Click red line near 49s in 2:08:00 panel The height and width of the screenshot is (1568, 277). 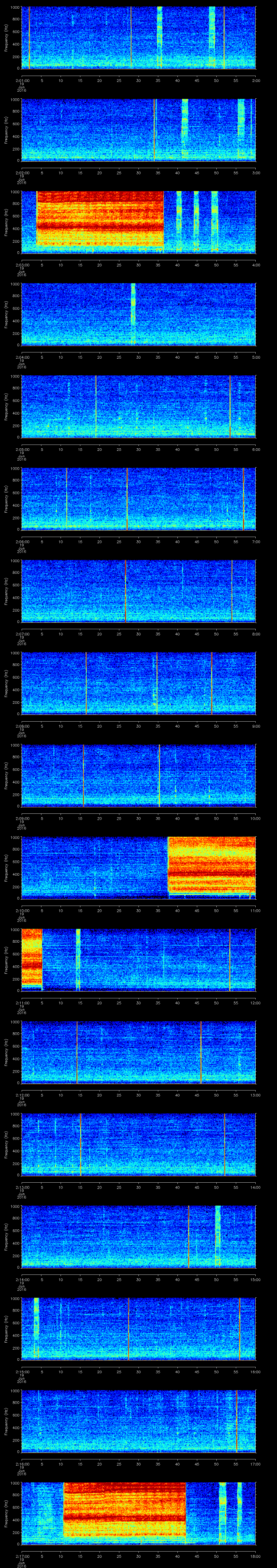point(212,683)
